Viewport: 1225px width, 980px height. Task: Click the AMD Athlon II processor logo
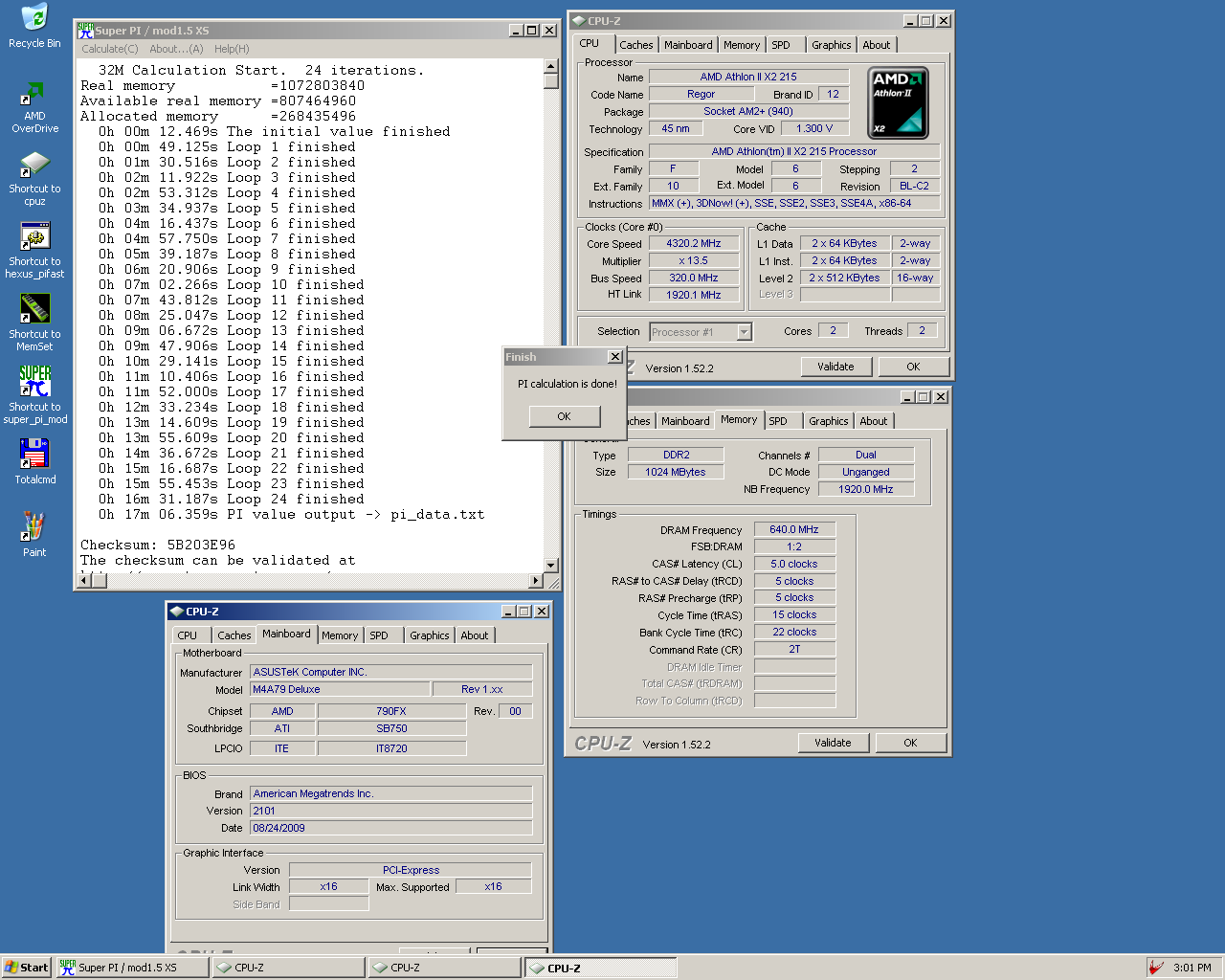coord(898,102)
